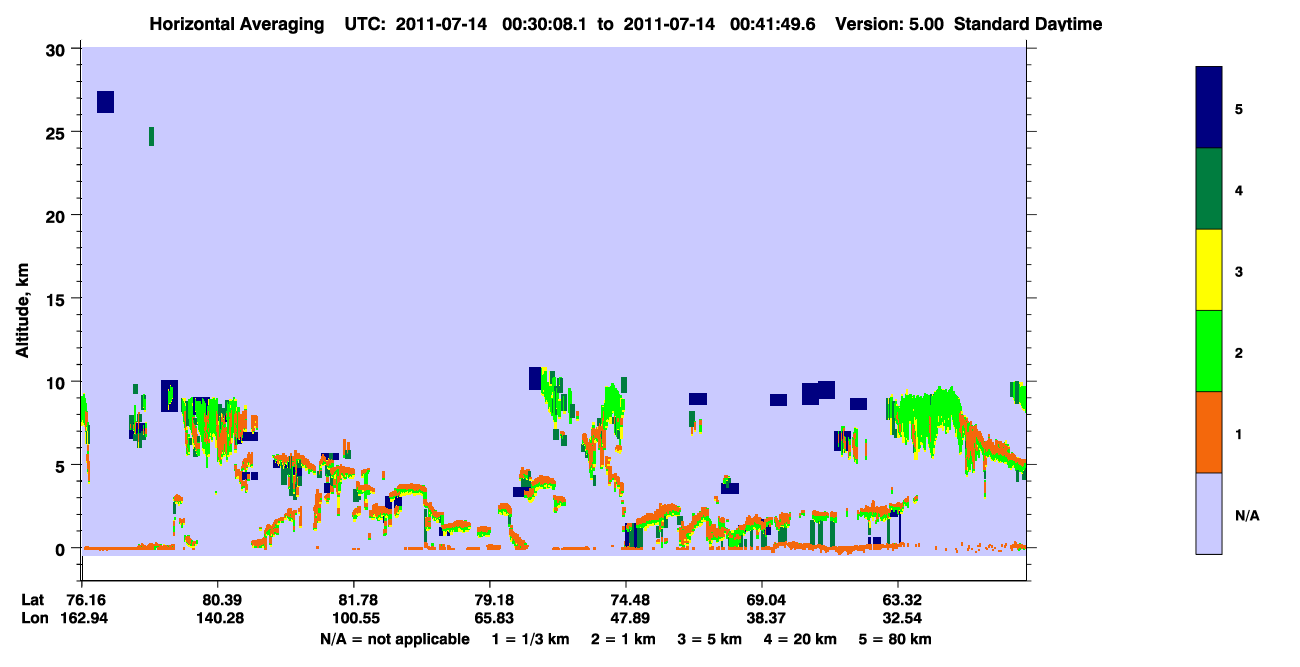
Task: Click the dark green colorbar segment labeled 4
Action: (1209, 189)
